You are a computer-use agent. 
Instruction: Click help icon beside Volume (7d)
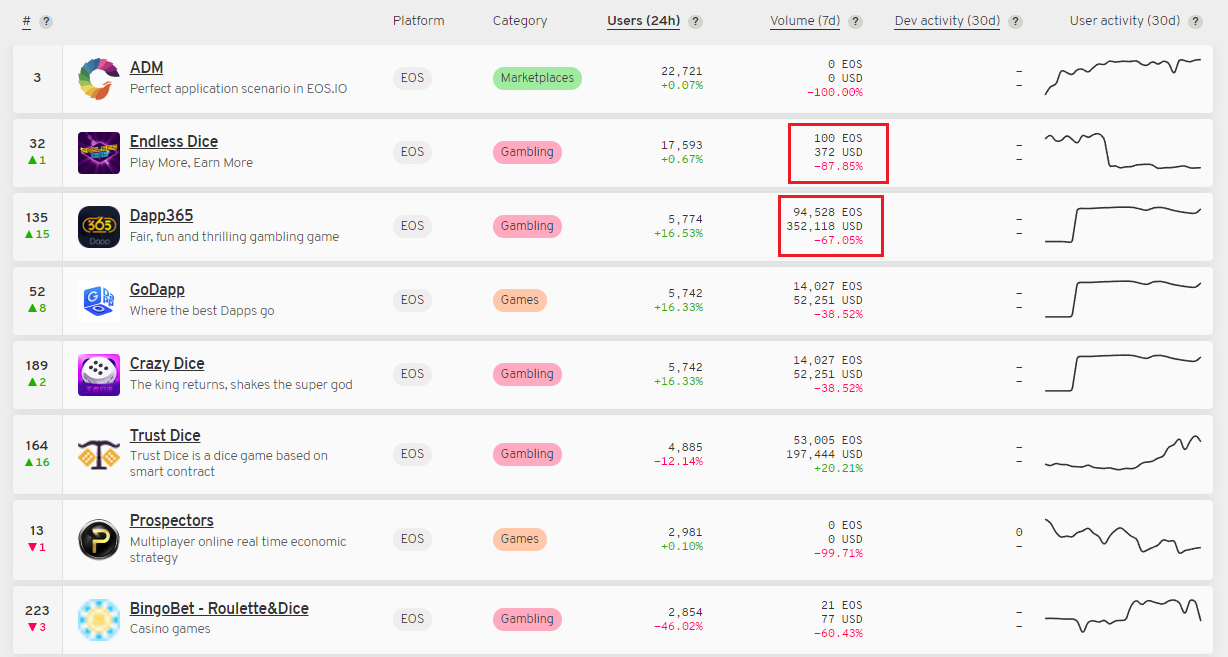click(855, 21)
